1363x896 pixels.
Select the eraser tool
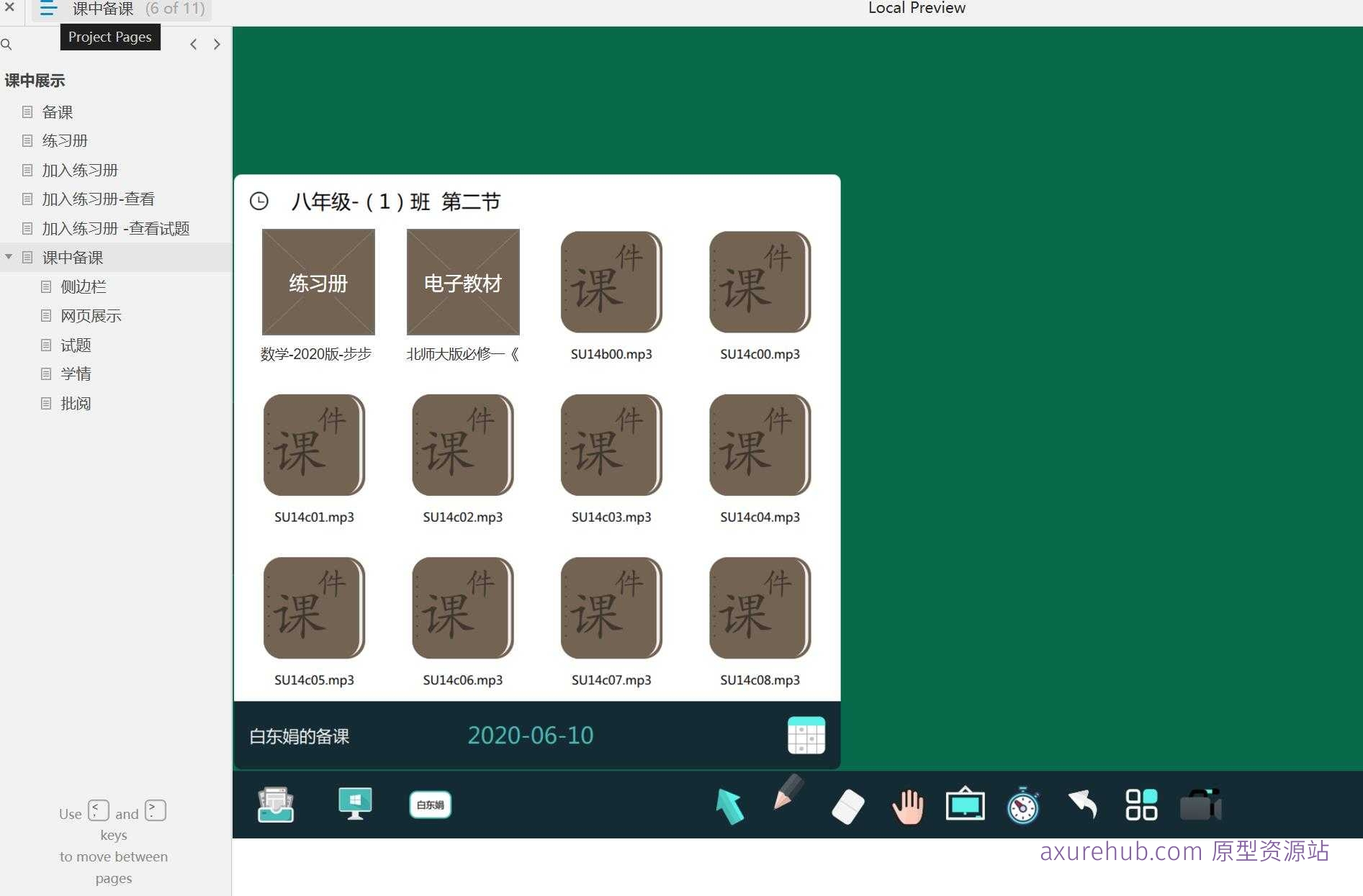pyautogui.click(x=847, y=807)
